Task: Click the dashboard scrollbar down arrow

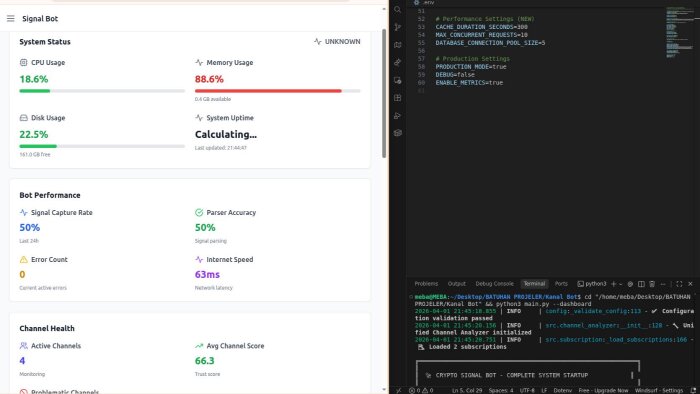Action: click(x=384, y=389)
